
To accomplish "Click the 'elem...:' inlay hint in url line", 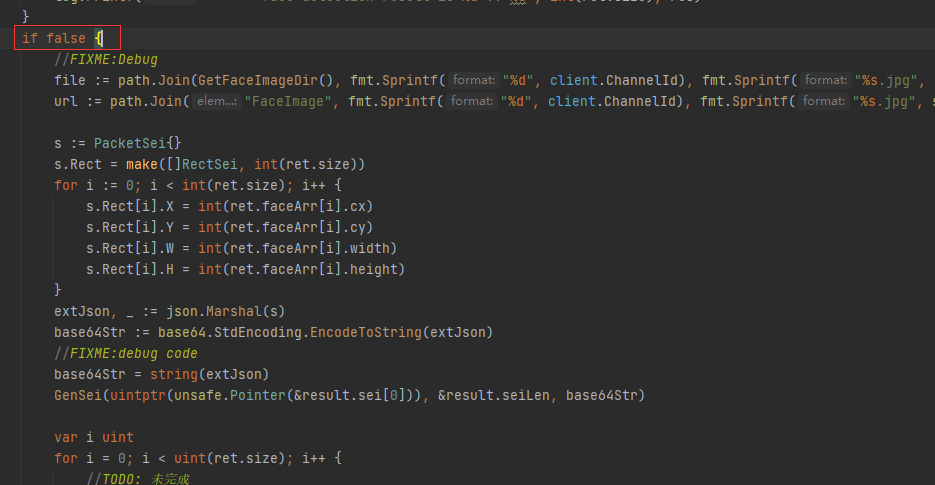I will tap(216, 101).
